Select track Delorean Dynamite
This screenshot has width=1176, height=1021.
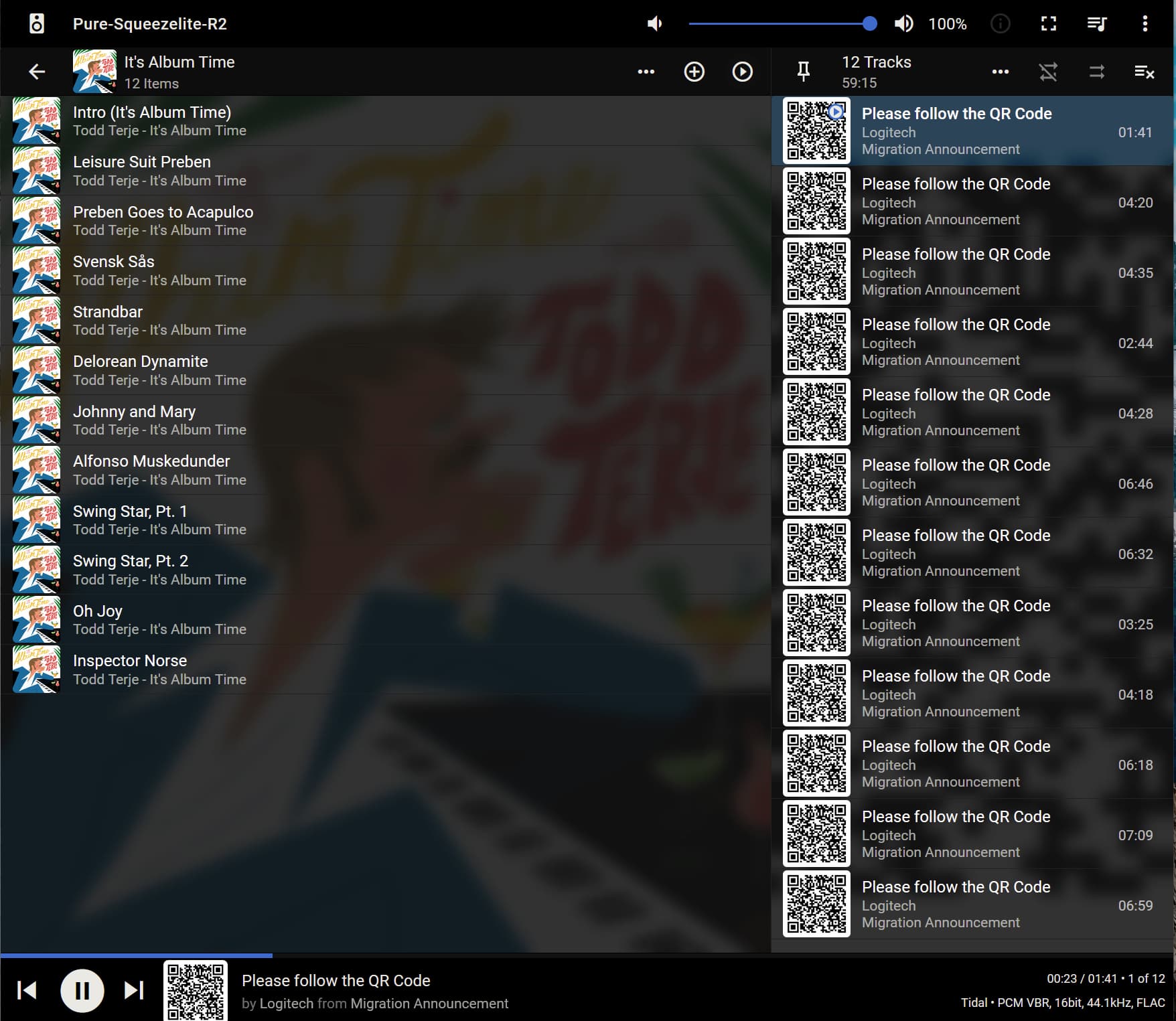386,370
